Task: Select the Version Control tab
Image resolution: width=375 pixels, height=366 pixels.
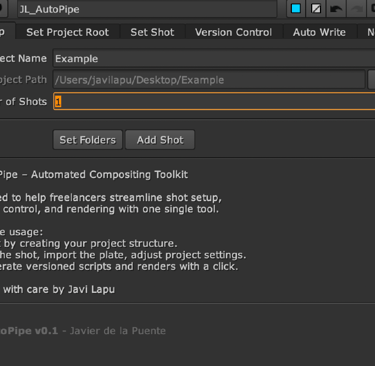Action: 233,32
